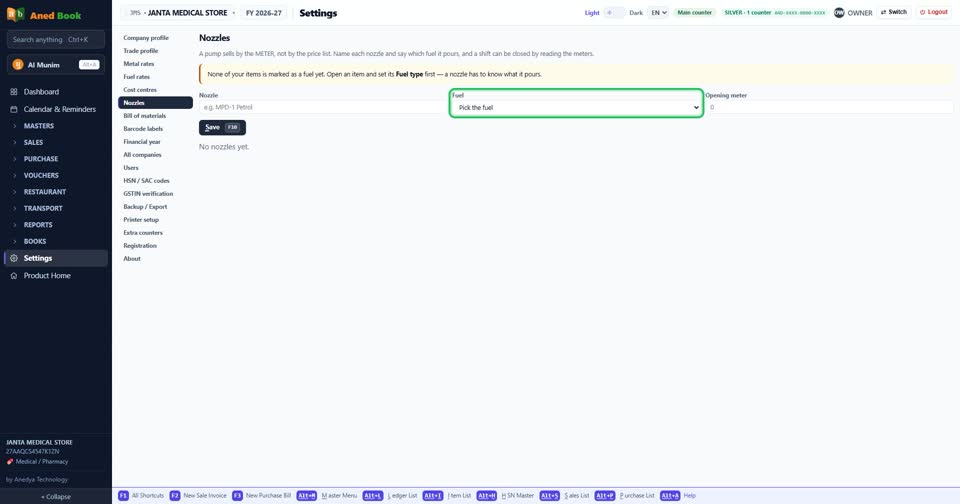Click the Alt+H HSN Master badge
Viewport: 960px width, 504px height.
[487, 495]
